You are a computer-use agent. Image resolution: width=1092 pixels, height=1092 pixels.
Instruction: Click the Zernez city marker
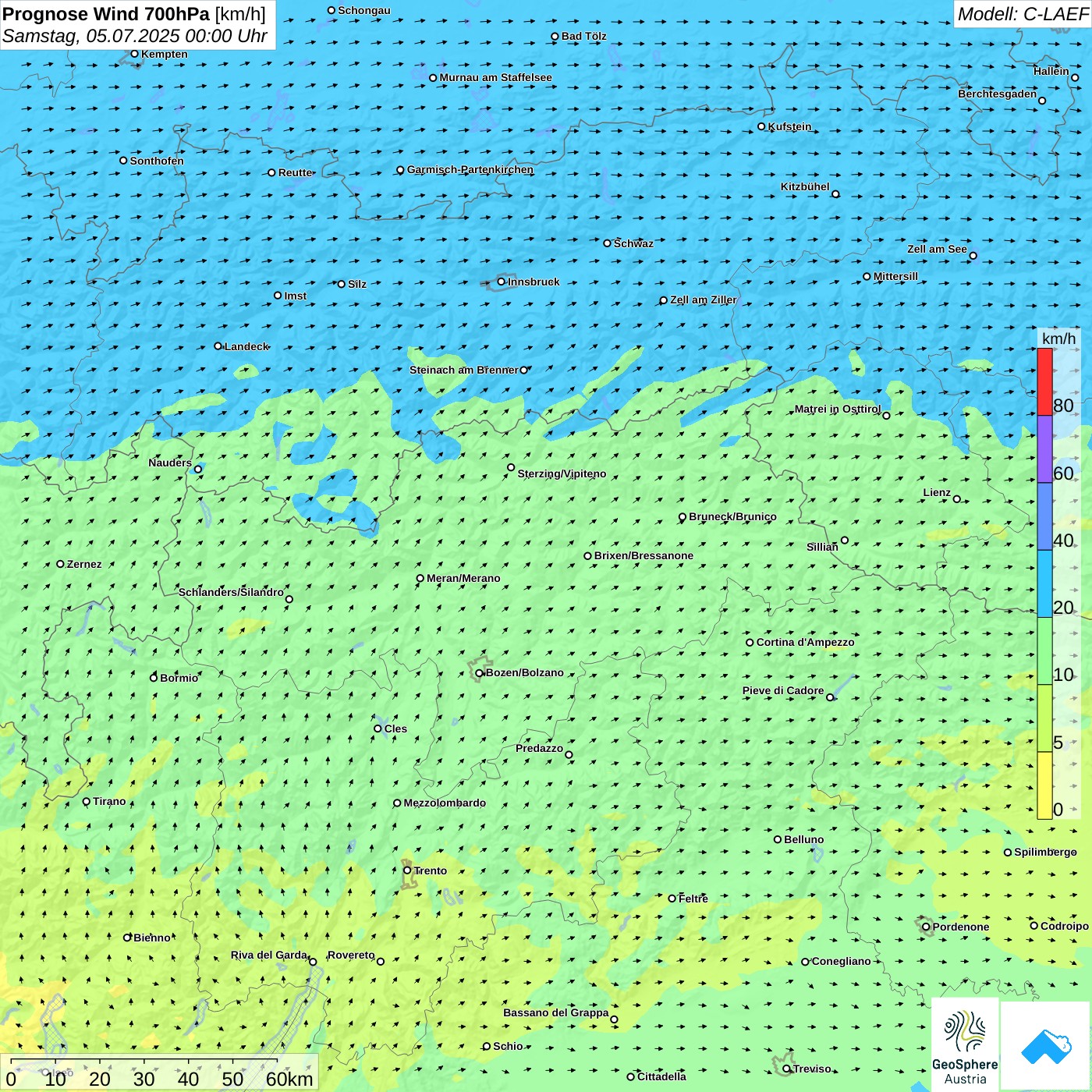[x=61, y=564]
